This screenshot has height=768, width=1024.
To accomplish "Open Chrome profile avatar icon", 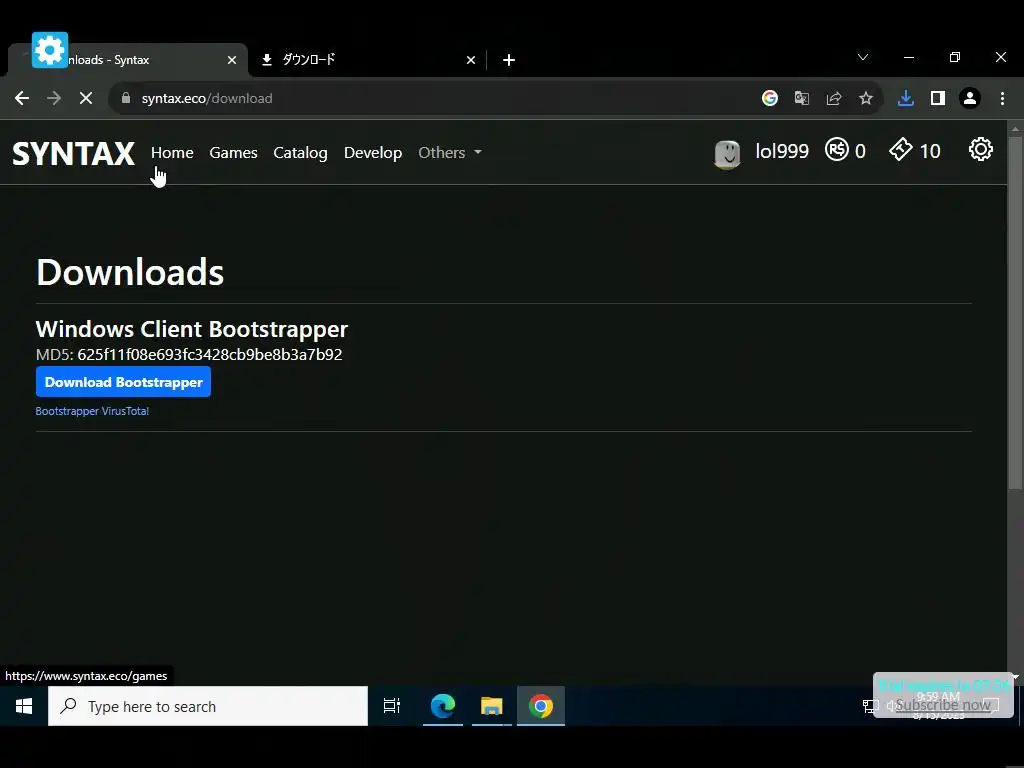I will (970, 99).
